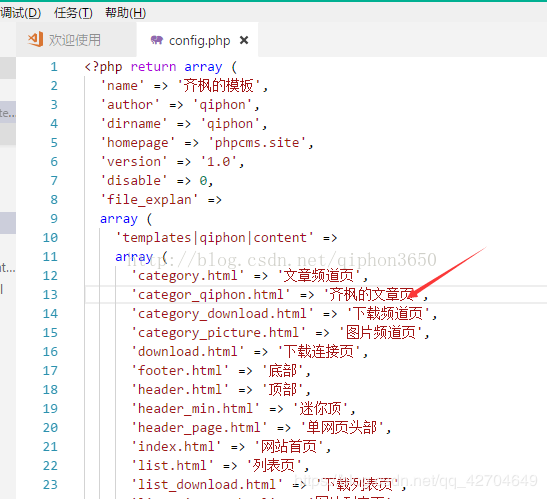Click line number 23 in gutter
This screenshot has width=547, height=499.
50,484
